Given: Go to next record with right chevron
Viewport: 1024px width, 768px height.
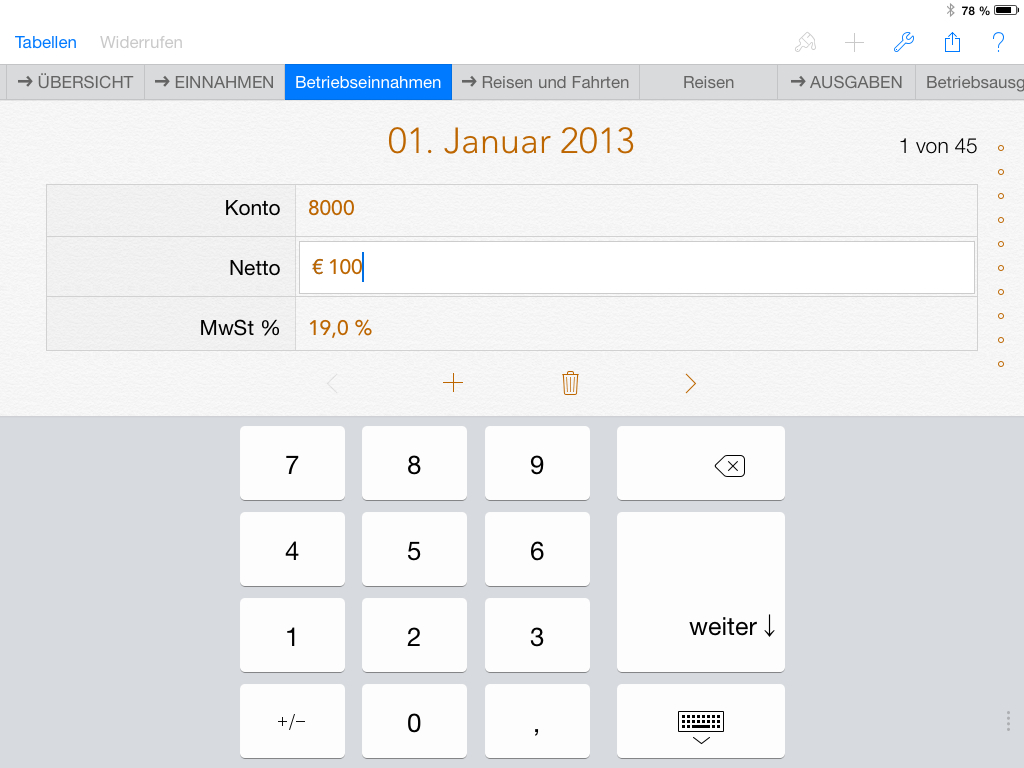Looking at the screenshot, I should [x=690, y=383].
